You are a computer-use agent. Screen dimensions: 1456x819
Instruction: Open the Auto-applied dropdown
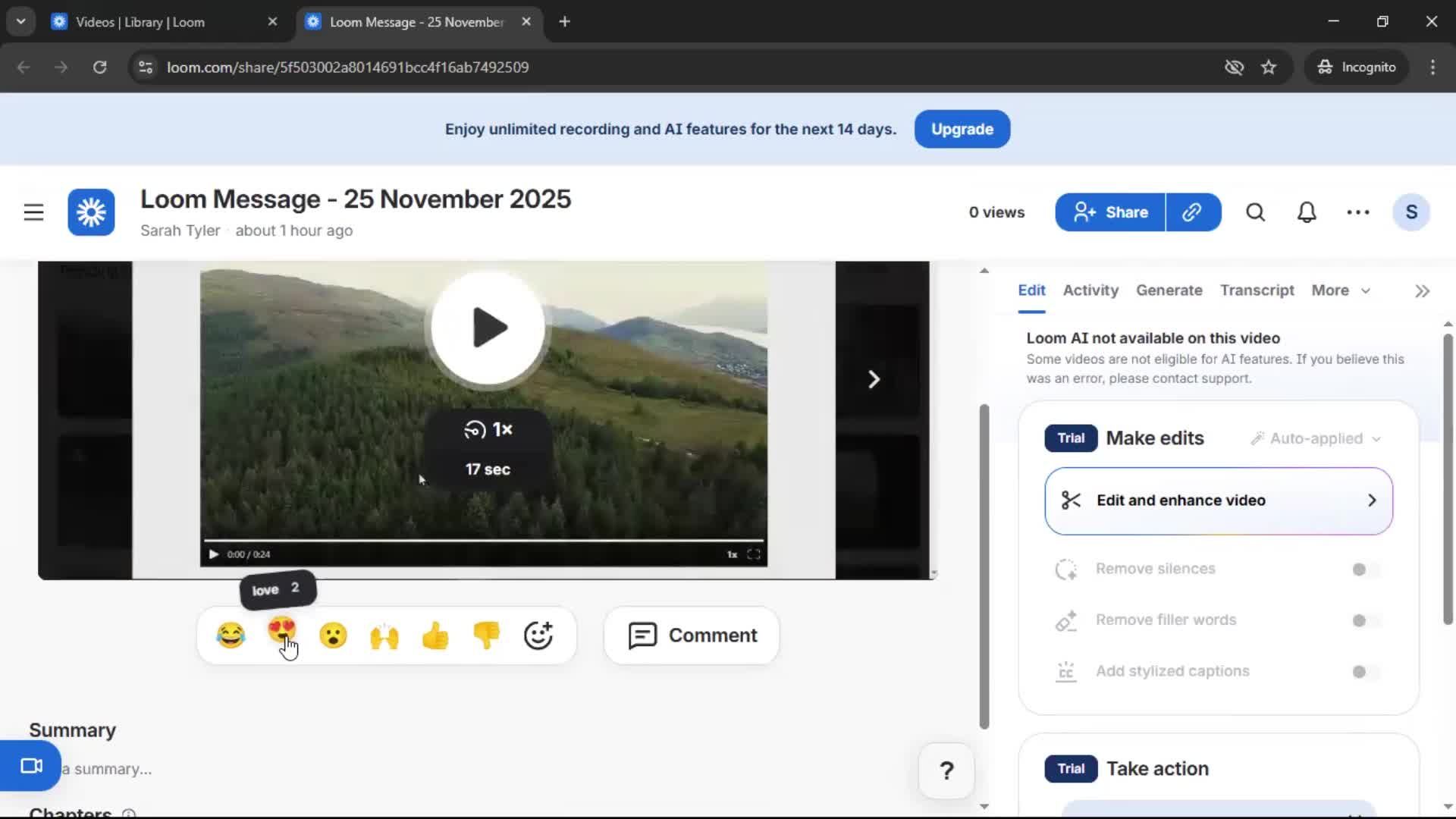1316,438
